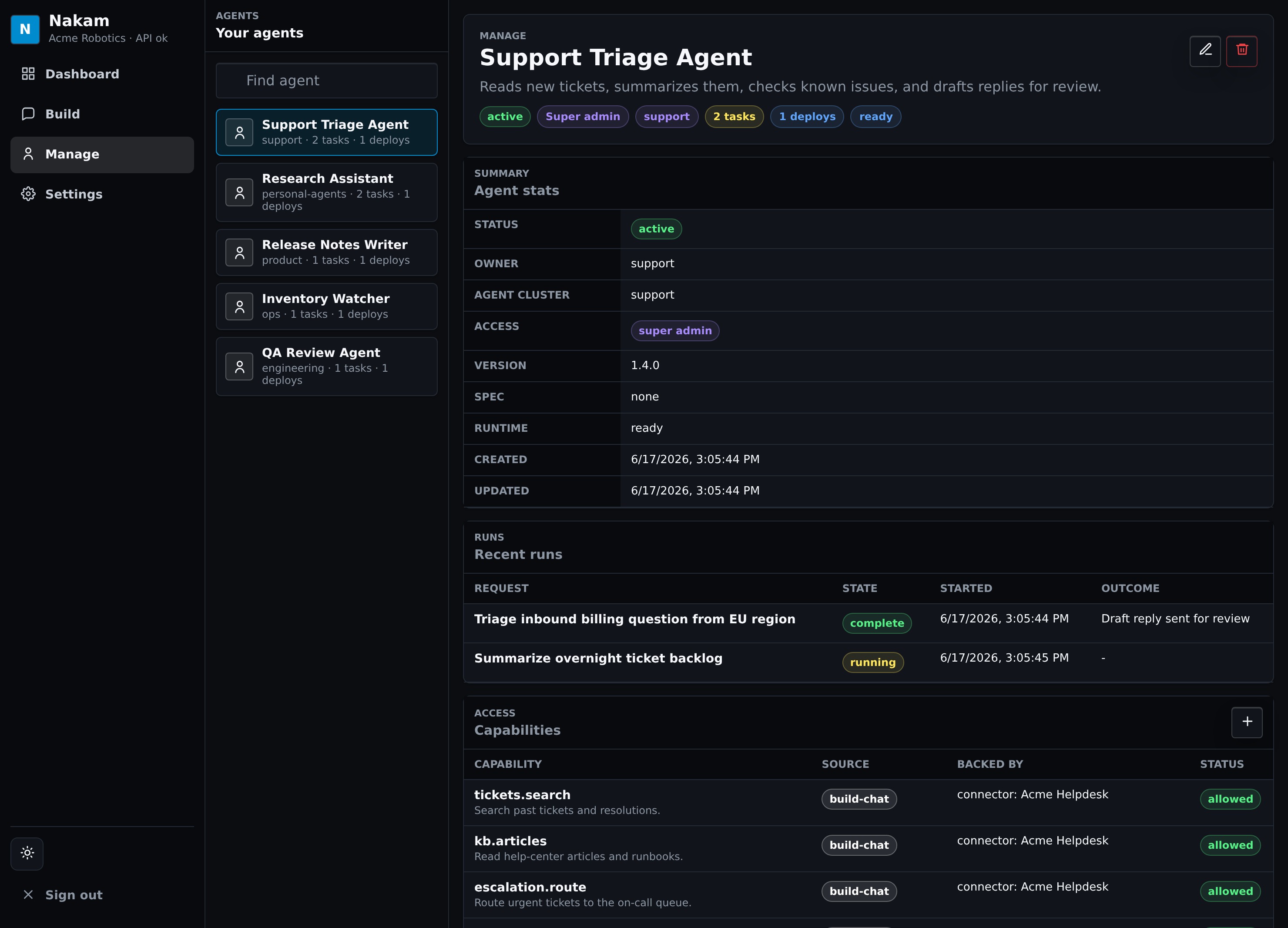Click connector Acme Helpdesk for kb.articles
The width and height of the screenshot is (1288, 928).
(x=1033, y=841)
